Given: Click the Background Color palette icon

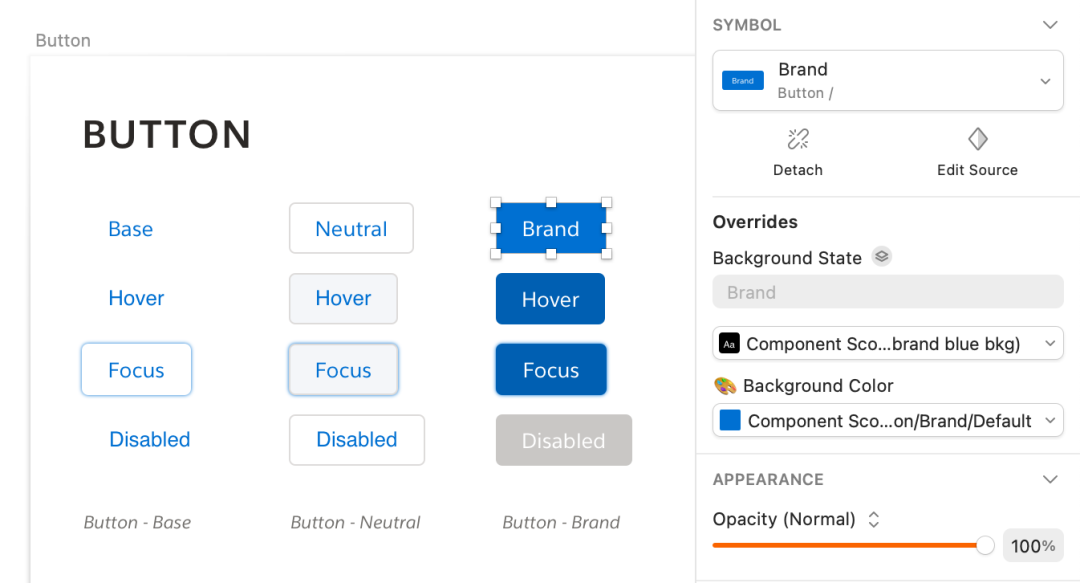Looking at the screenshot, I should click(x=725, y=386).
